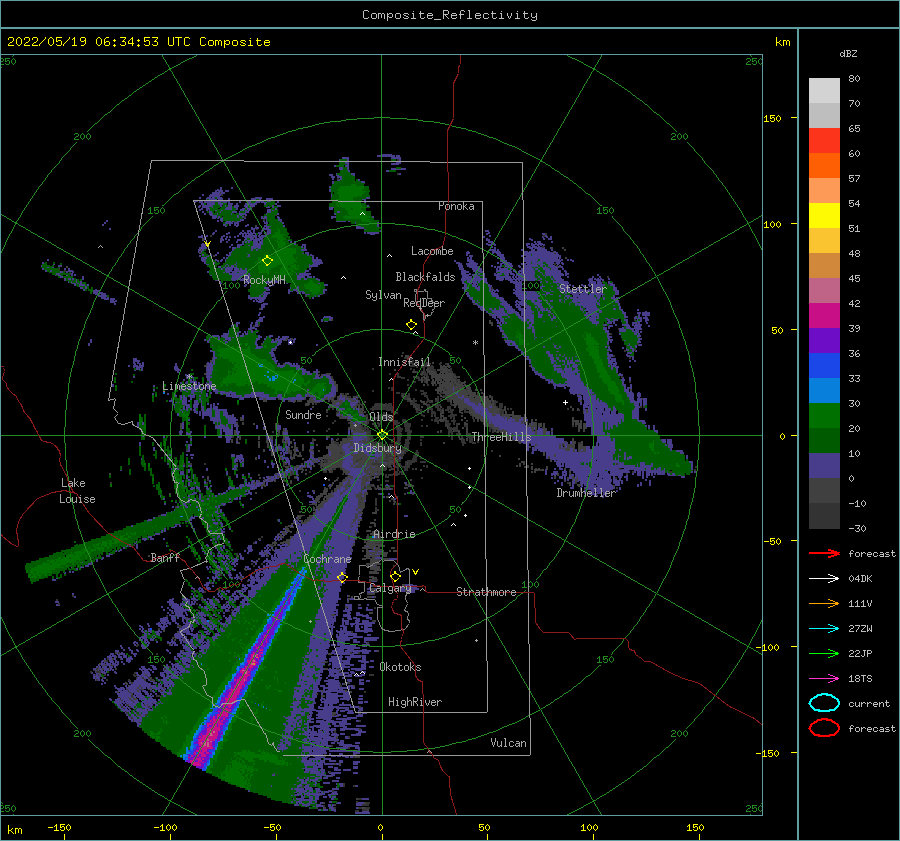The height and width of the screenshot is (841, 900).
Task: Click the yellow radar-site diamond near Olds
Action: pos(382,435)
